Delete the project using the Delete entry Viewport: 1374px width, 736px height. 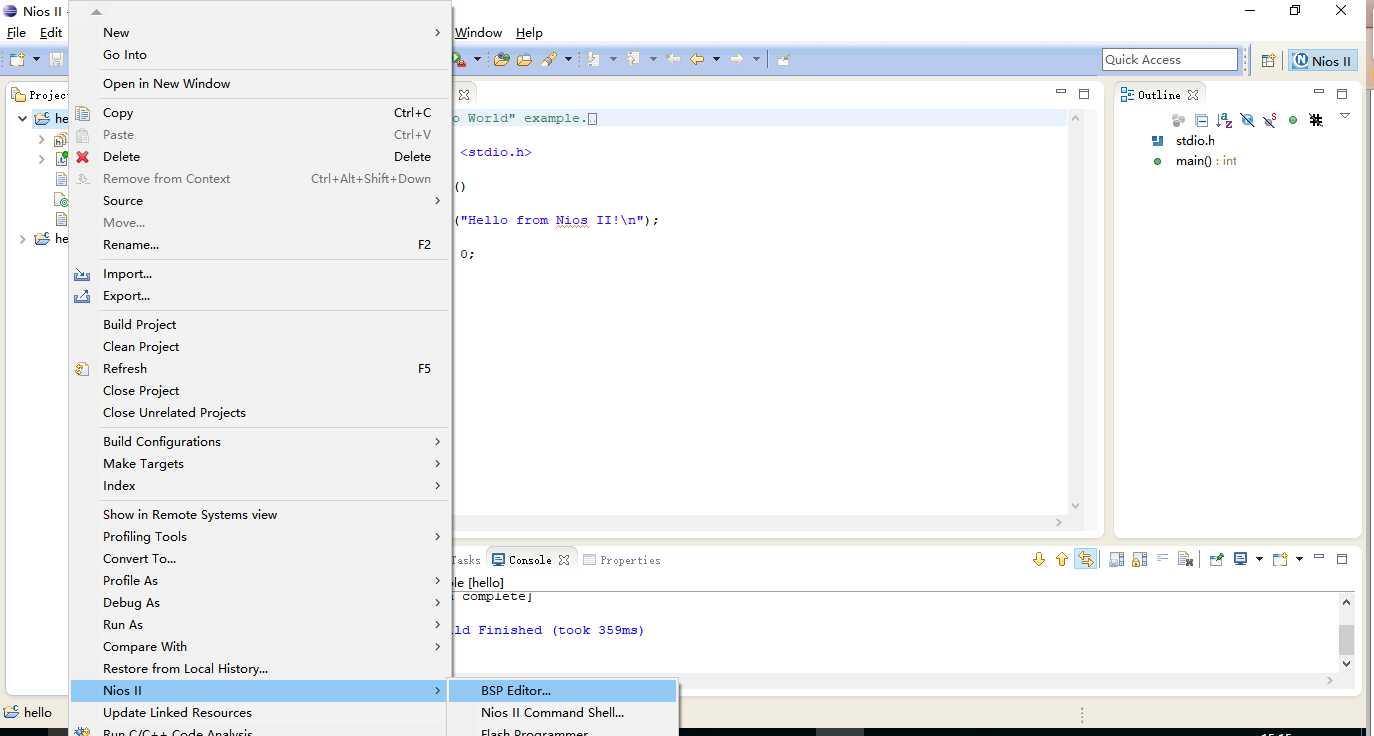coord(259,157)
